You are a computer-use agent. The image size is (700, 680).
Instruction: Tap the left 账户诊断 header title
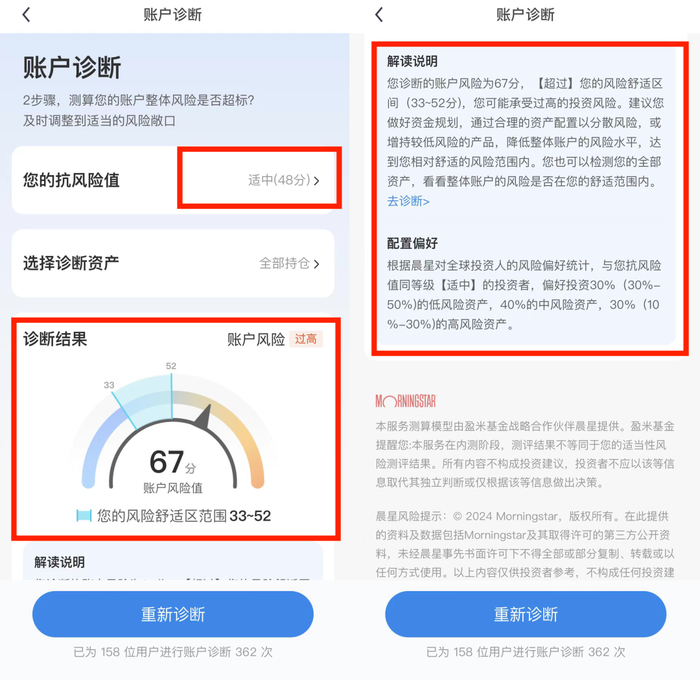coord(172,15)
